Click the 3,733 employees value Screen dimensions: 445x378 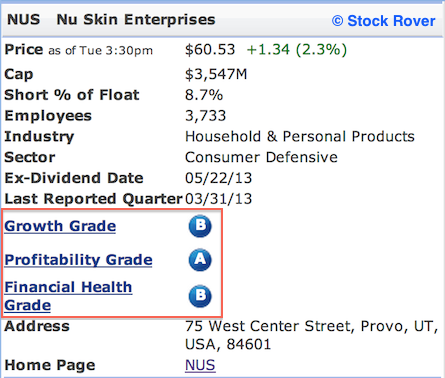tap(205, 116)
